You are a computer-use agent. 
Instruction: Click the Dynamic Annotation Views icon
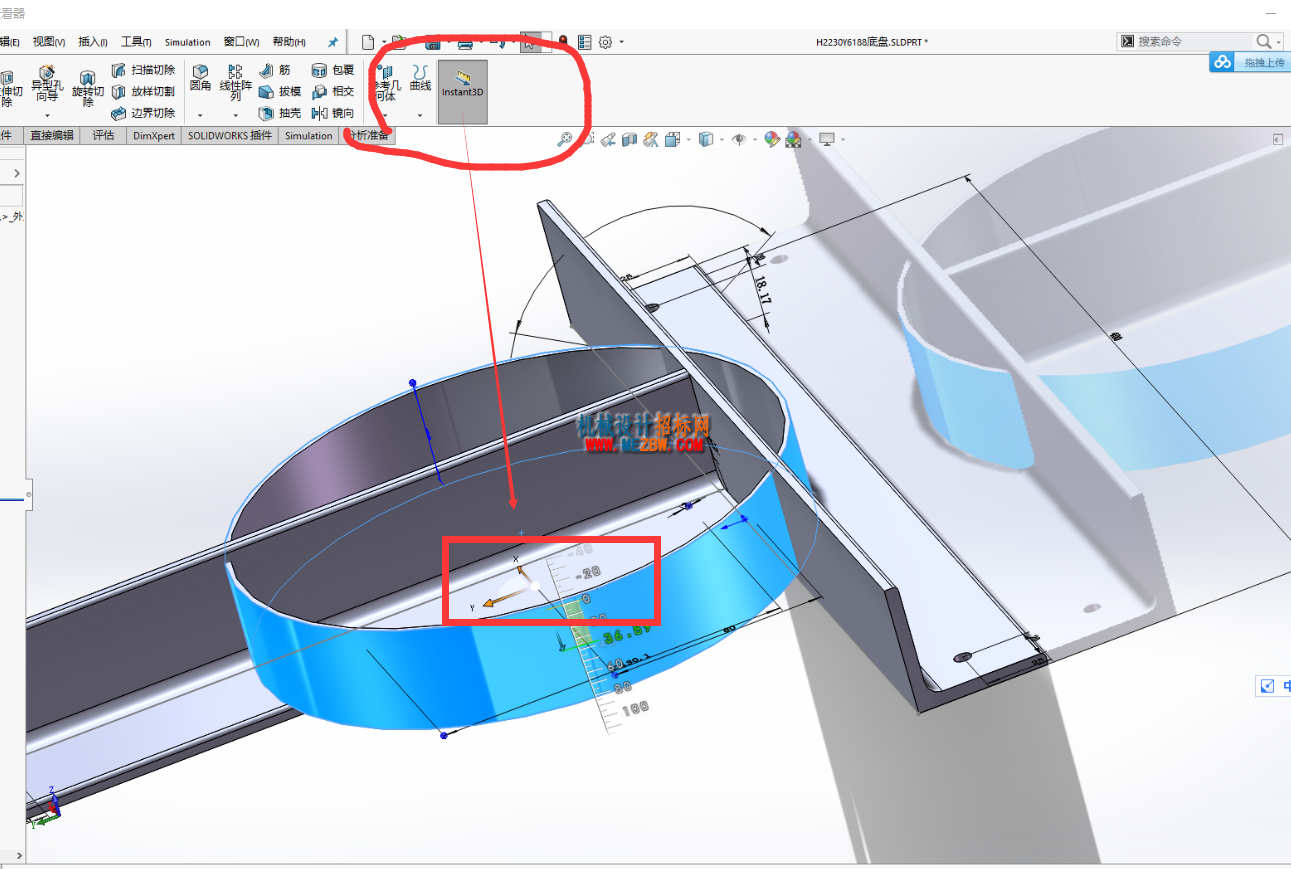[x=650, y=140]
